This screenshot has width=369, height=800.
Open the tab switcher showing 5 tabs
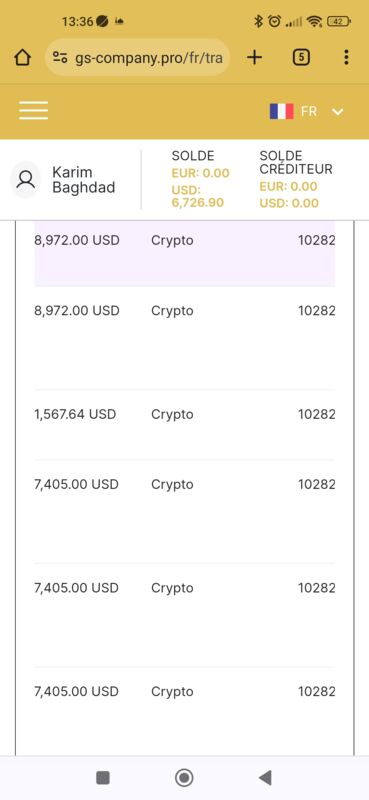(x=301, y=58)
